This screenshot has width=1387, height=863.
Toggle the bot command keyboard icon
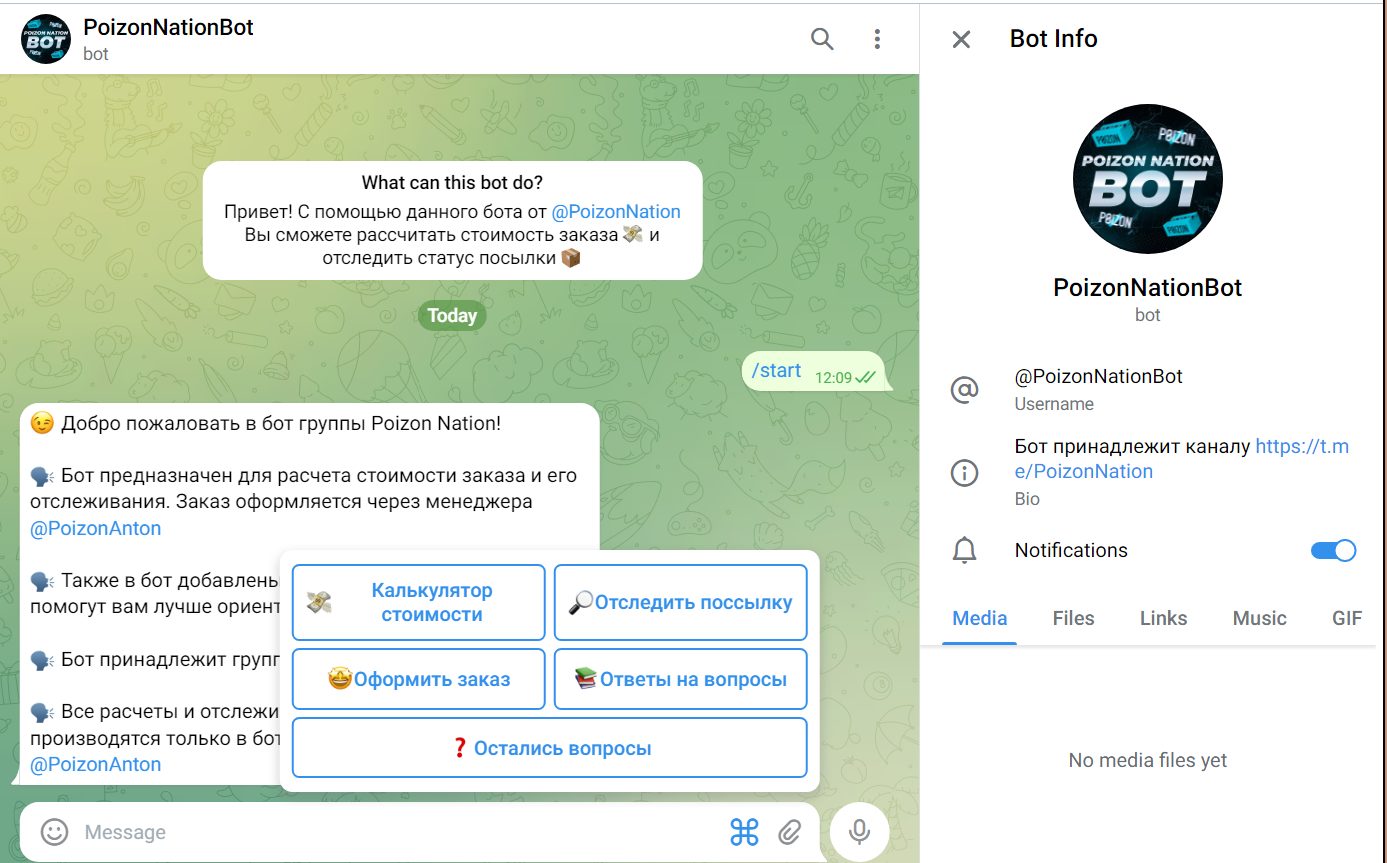click(x=744, y=832)
